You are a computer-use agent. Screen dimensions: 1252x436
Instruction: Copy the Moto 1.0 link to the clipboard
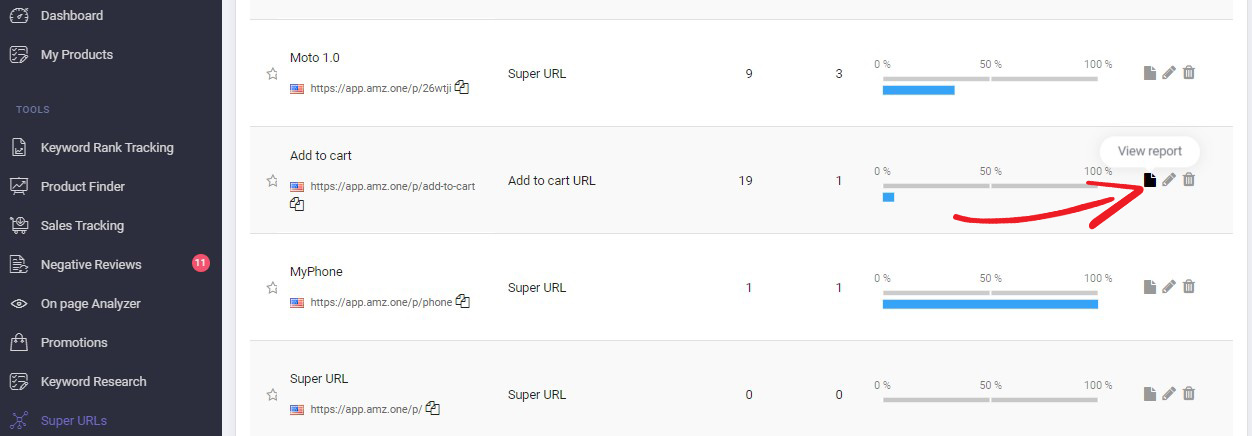click(462, 87)
